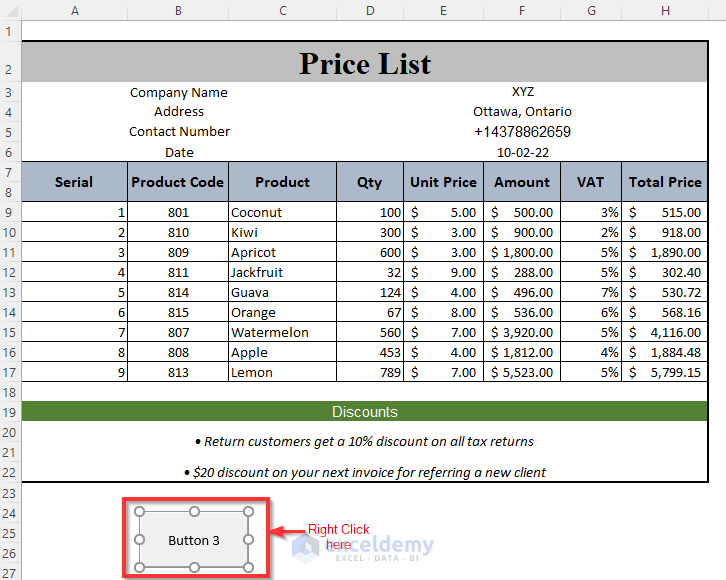Select column A header
Viewport: 726px width, 580px height.
point(75,10)
